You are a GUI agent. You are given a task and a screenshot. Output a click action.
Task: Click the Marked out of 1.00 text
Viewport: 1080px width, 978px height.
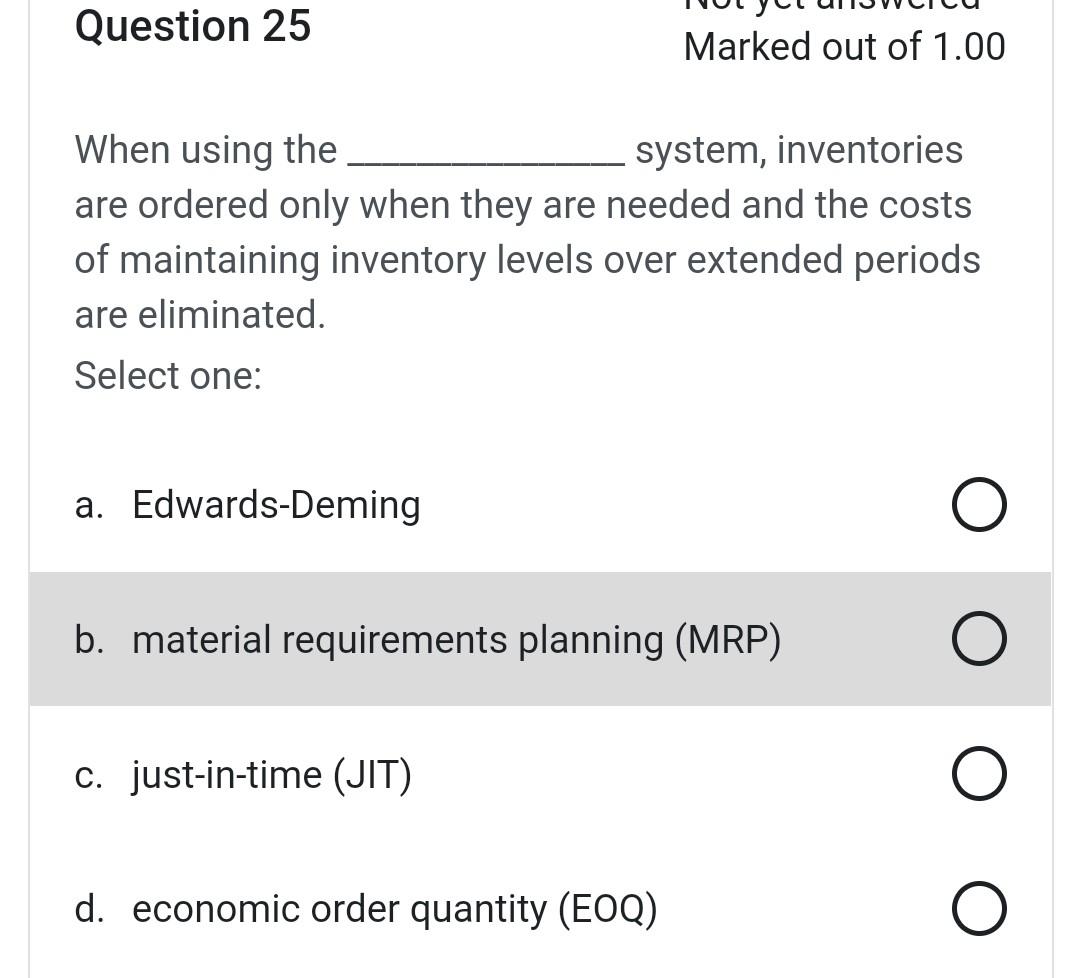(844, 46)
